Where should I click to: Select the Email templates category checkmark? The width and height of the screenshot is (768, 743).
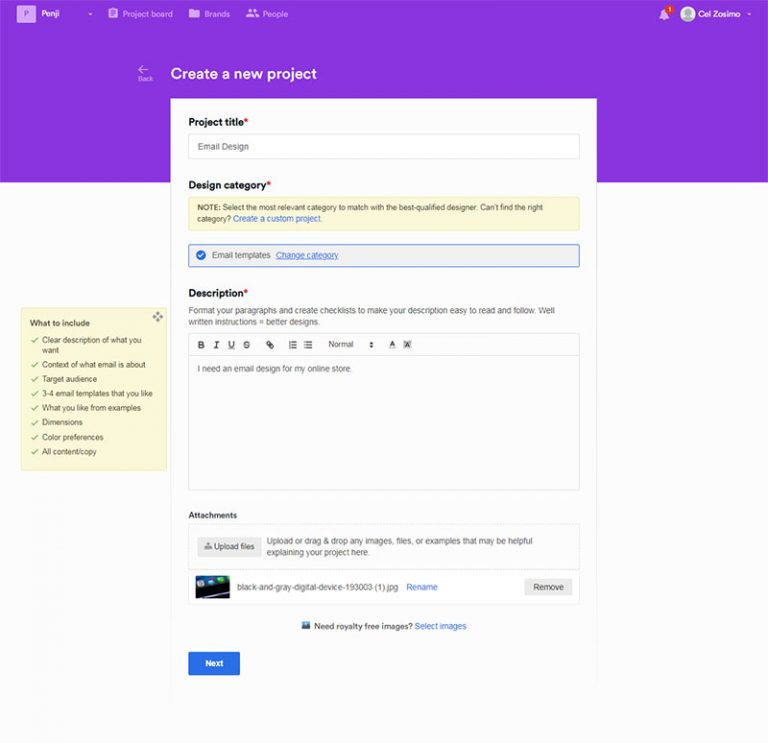pyautogui.click(x=201, y=255)
